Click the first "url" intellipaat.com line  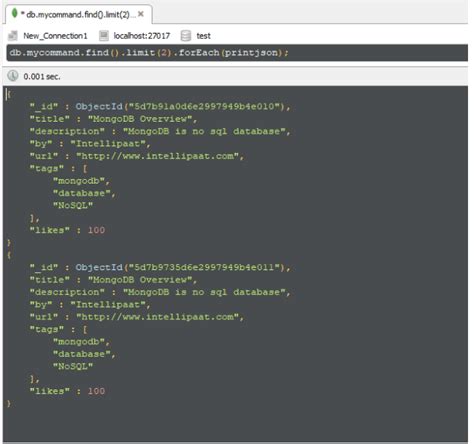point(137,156)
